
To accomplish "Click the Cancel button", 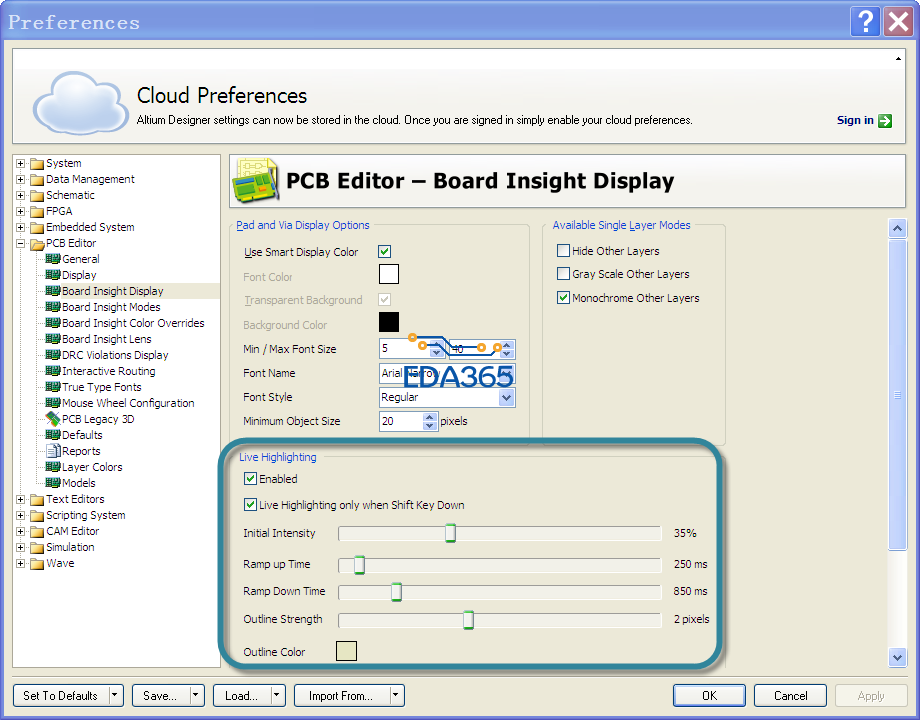I will point(790,695).
